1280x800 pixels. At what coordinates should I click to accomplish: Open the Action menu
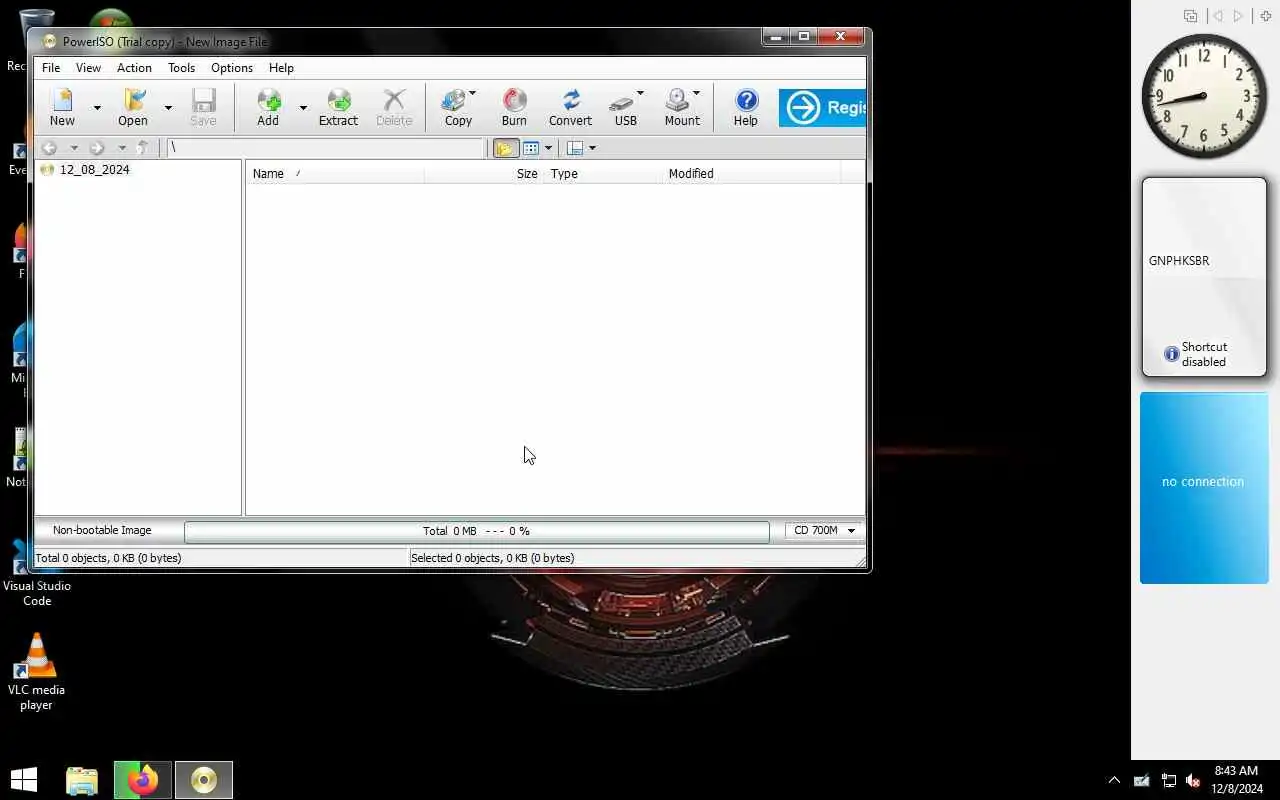pos(134,68)
